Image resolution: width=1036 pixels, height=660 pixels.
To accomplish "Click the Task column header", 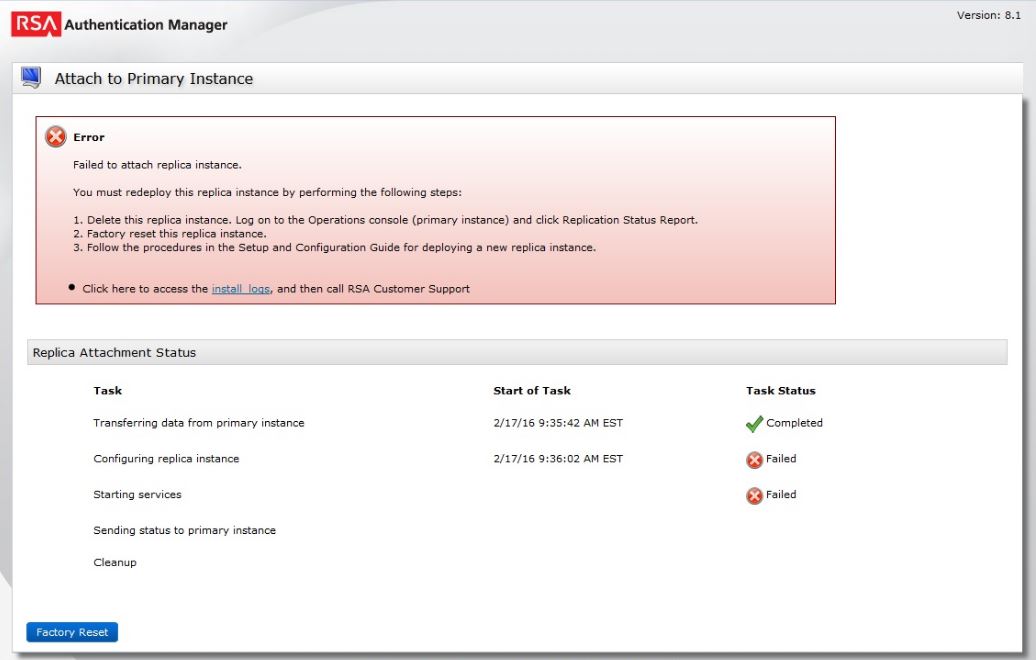I will 108,391.
